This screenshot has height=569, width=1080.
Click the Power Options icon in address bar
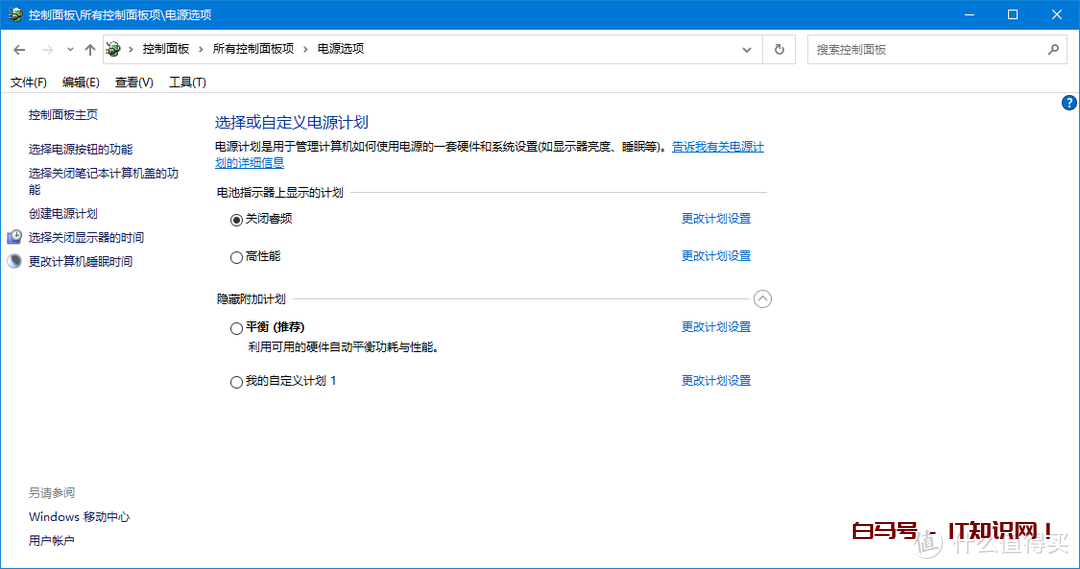114,49
